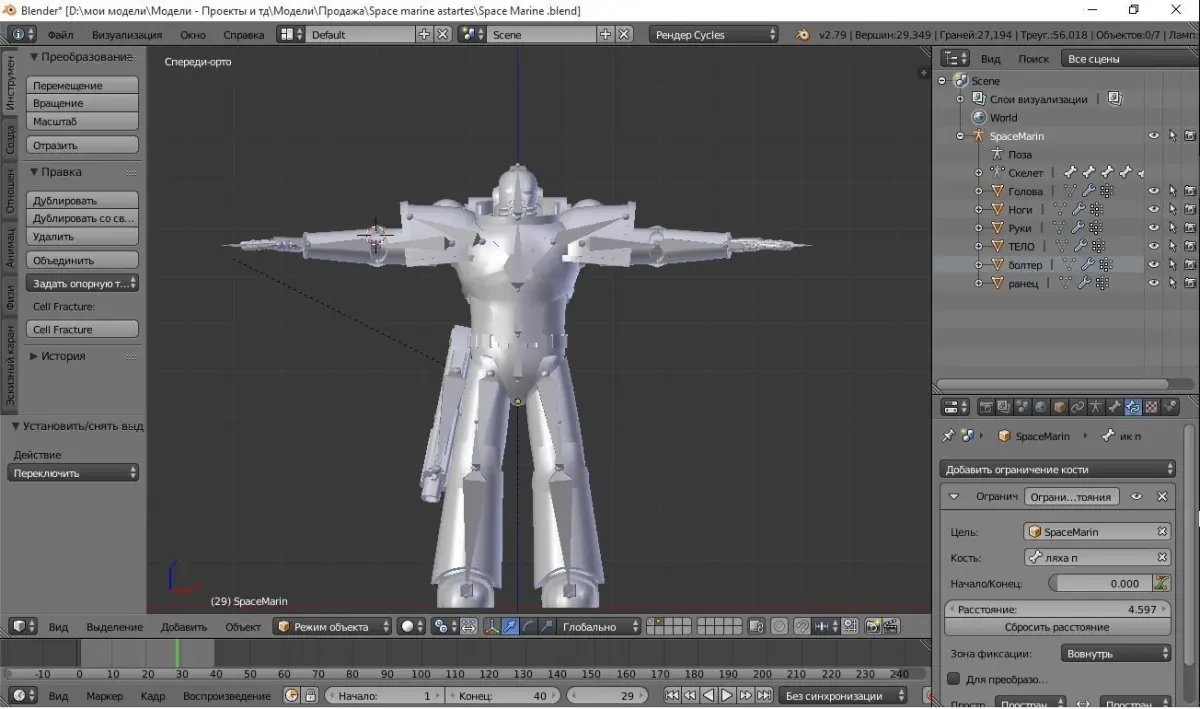The height and width of the screenshot is (709, 1200).
Task: Click first bone icon in Скелет row
Action: click(1069, 173)
